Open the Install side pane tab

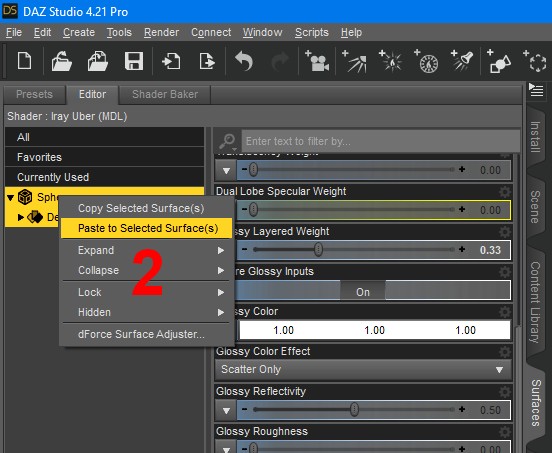[x=535, y=137]
